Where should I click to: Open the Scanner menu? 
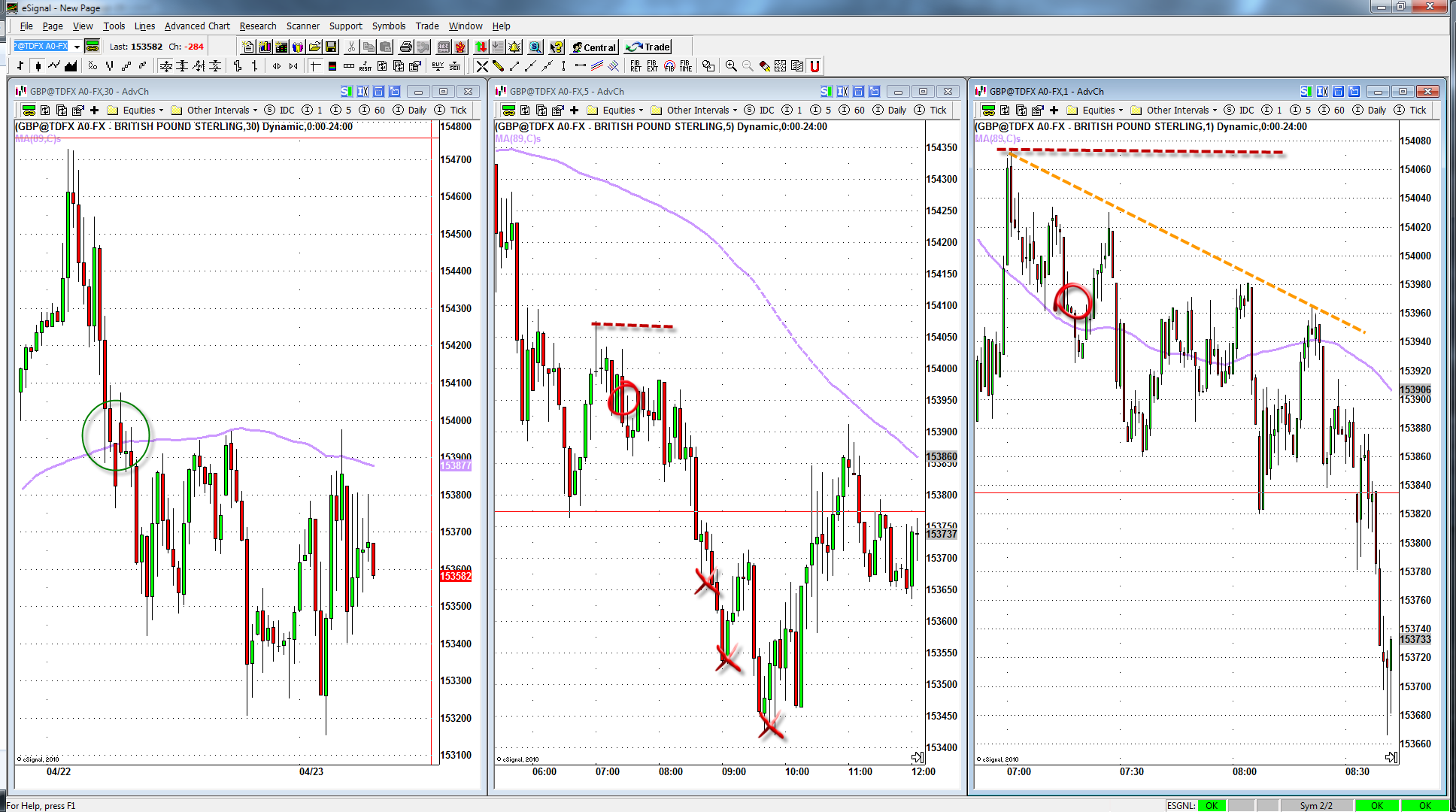tap(302, 26)
